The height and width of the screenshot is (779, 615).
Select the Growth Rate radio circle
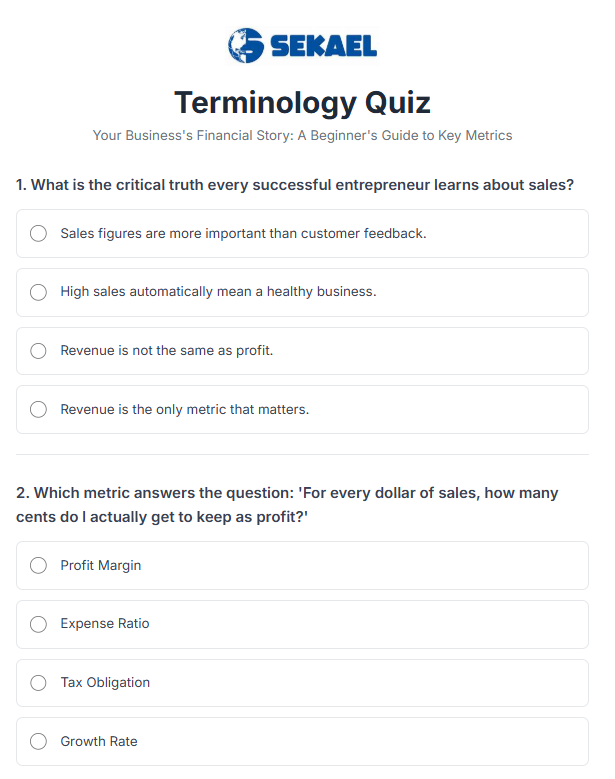tap(39, 742)
